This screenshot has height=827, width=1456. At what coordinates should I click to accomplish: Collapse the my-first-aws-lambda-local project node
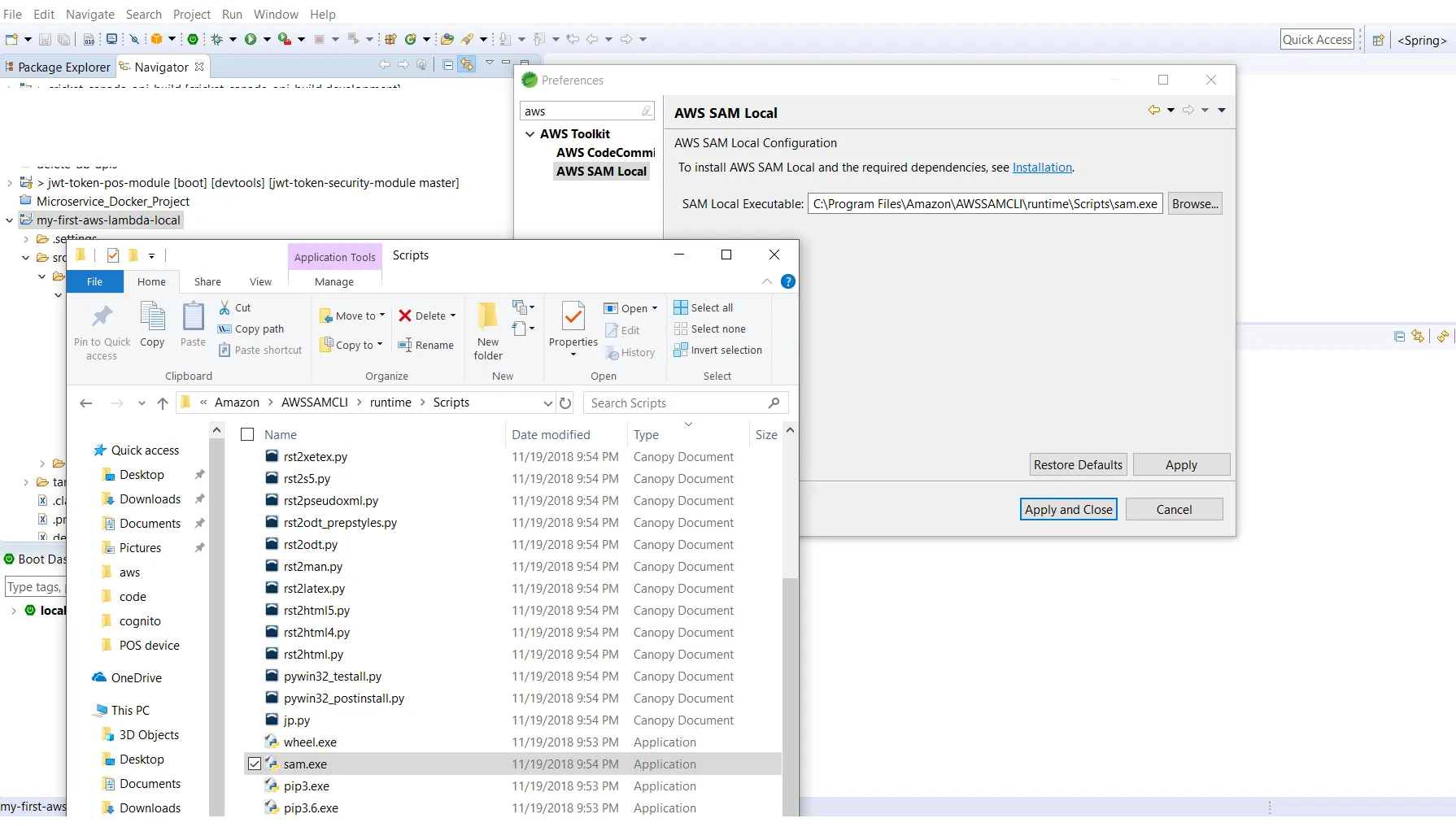point(10,220)
